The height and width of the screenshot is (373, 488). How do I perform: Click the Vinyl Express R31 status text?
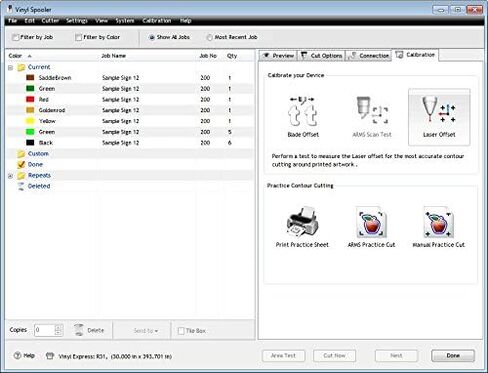(x=115, y=356)
